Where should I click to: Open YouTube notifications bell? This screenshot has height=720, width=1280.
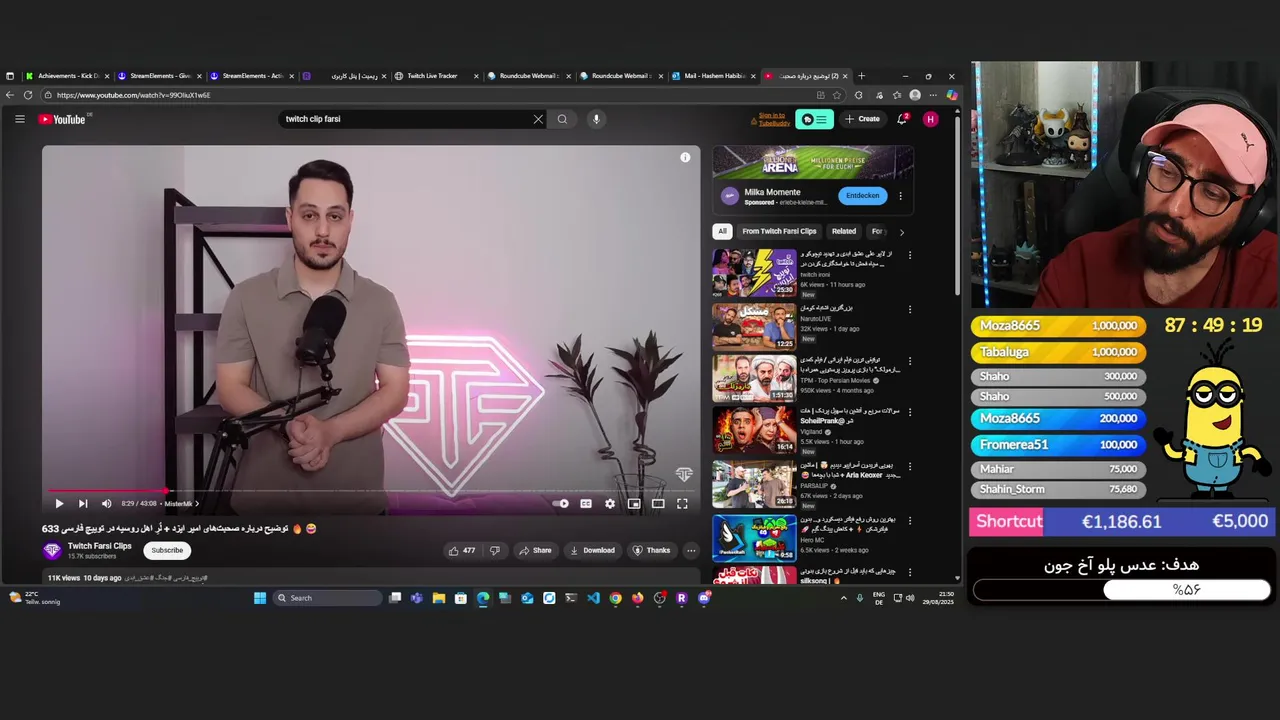(x=902, y=119)
